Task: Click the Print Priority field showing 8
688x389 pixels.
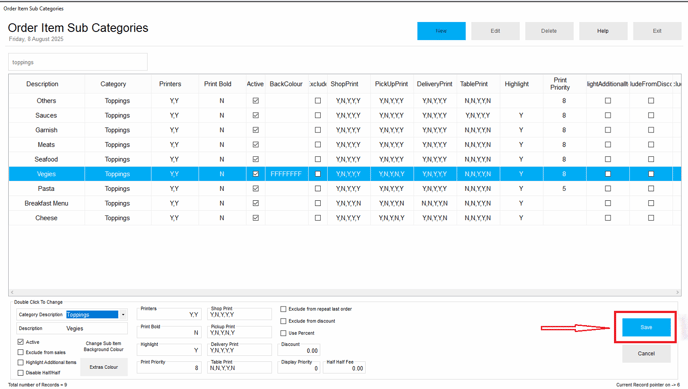Action: click(x=169, y=368)
